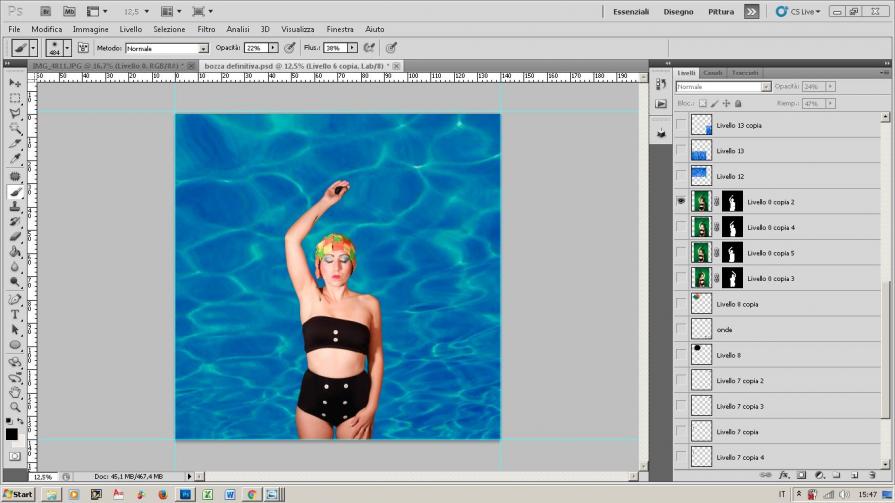Hide the Livello 0 copia 2 layer

pyautogui.click(x=681, y=201)
